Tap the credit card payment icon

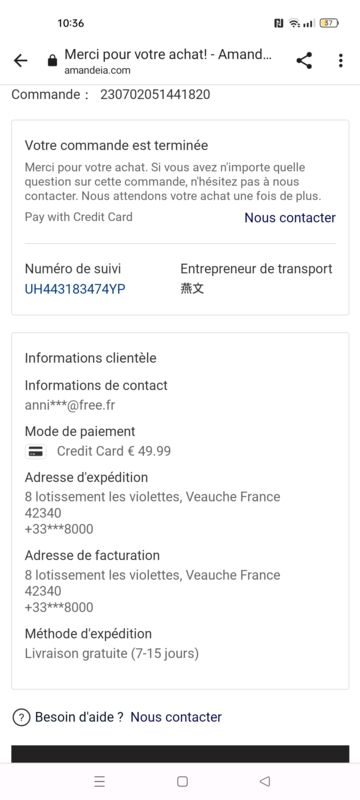[36, 452]
